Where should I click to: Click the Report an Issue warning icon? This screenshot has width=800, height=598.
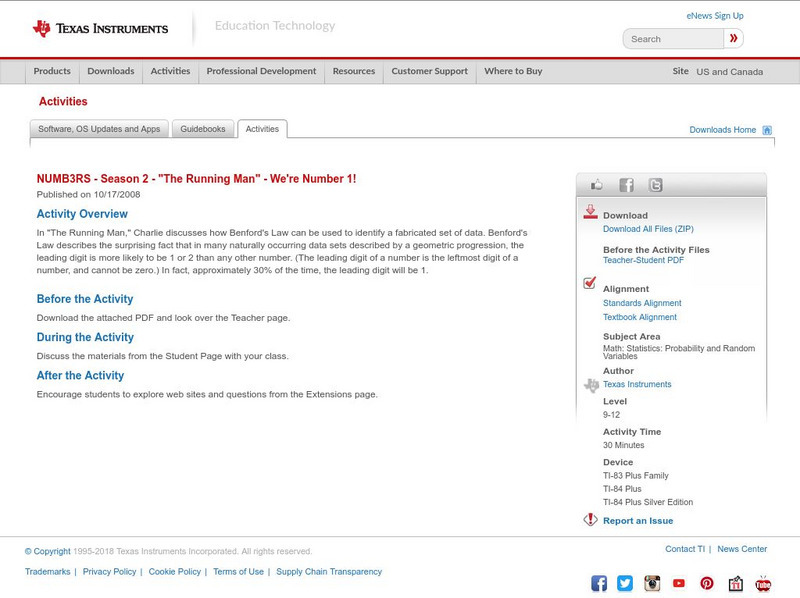[590, 519]
